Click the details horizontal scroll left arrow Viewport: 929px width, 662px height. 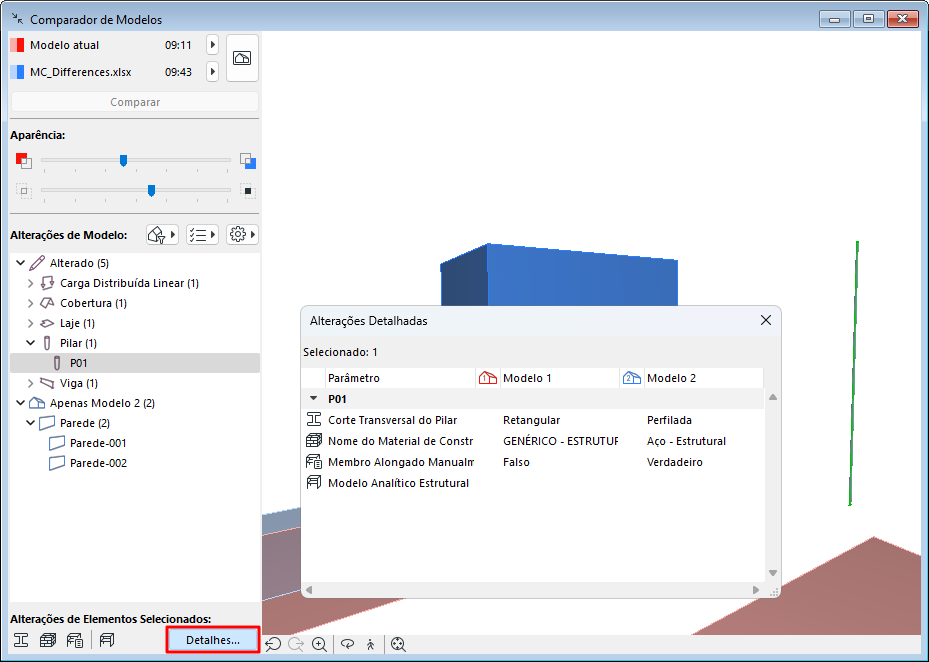pos(309,590)
